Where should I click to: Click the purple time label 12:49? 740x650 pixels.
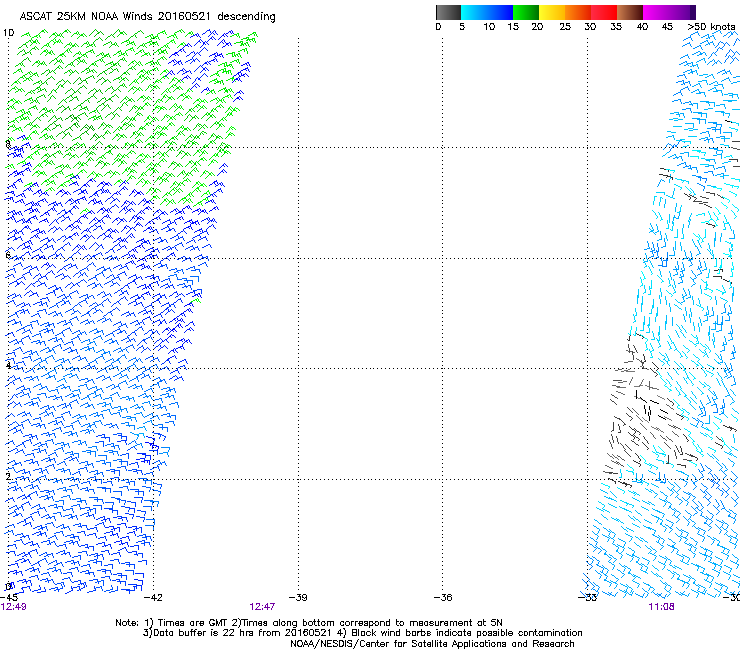click(x=14, y=607)
